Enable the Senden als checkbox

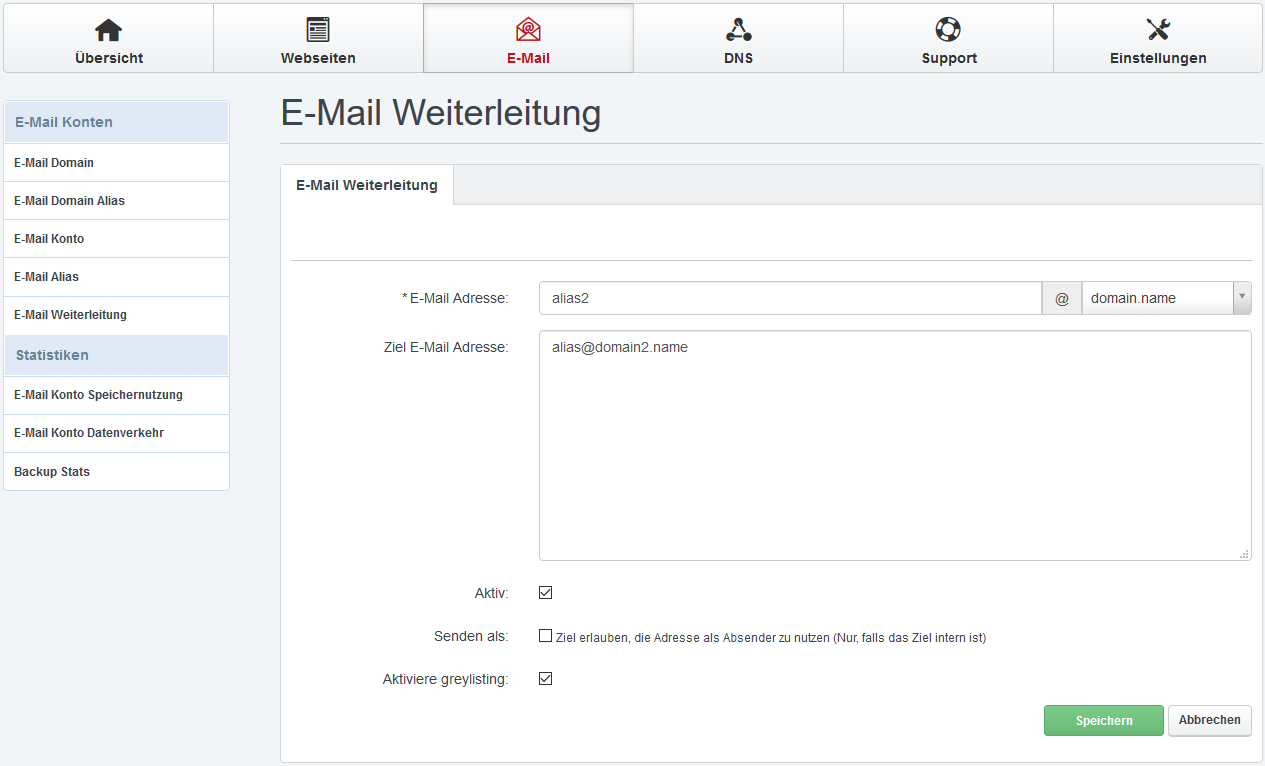[546, 636]
